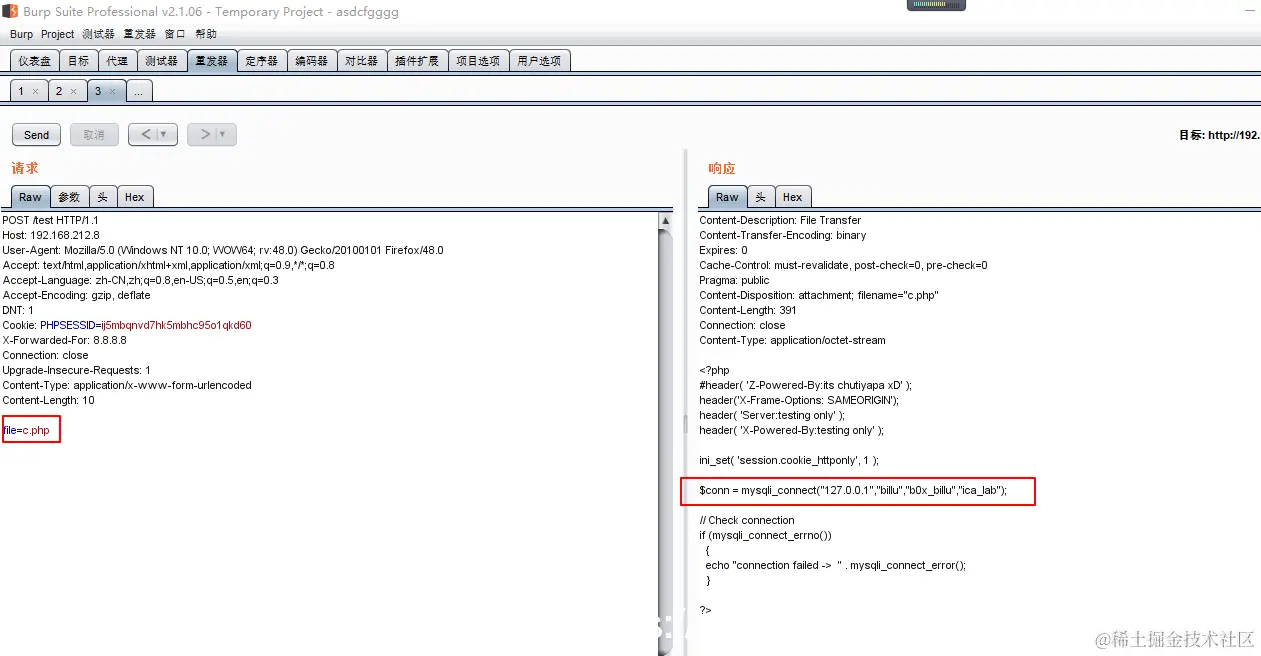The height and width of the screenshot is (656, 1261).
Task: Switch to the 对比器 tab
Action: click(361, 61)
